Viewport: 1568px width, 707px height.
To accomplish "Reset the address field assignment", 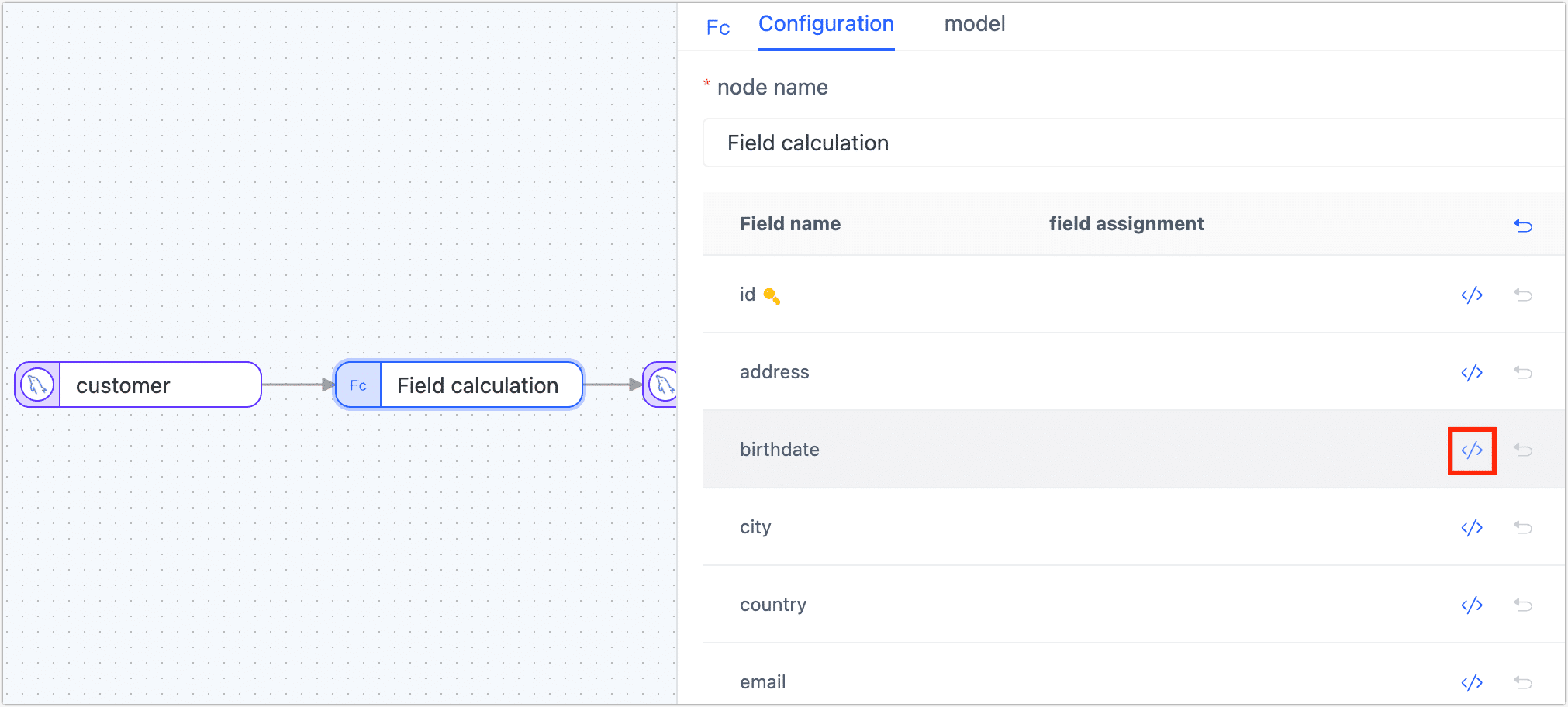I will pyautogui.click(x=1523, y=373).
